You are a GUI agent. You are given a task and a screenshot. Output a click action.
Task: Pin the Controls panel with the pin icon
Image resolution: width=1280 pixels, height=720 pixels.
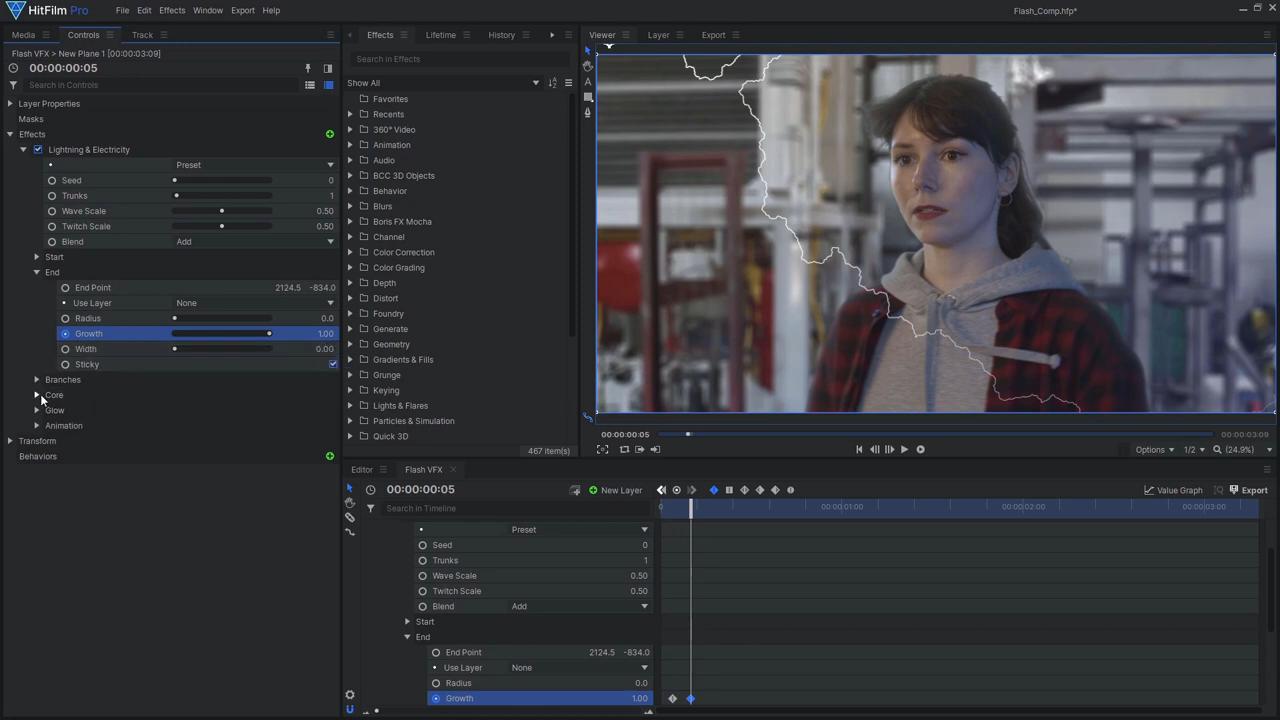click(x=308, y=69)
